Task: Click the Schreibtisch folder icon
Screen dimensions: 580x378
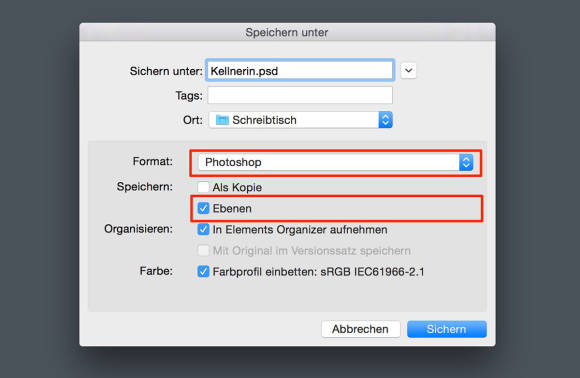Action: (x=222, y=120)
